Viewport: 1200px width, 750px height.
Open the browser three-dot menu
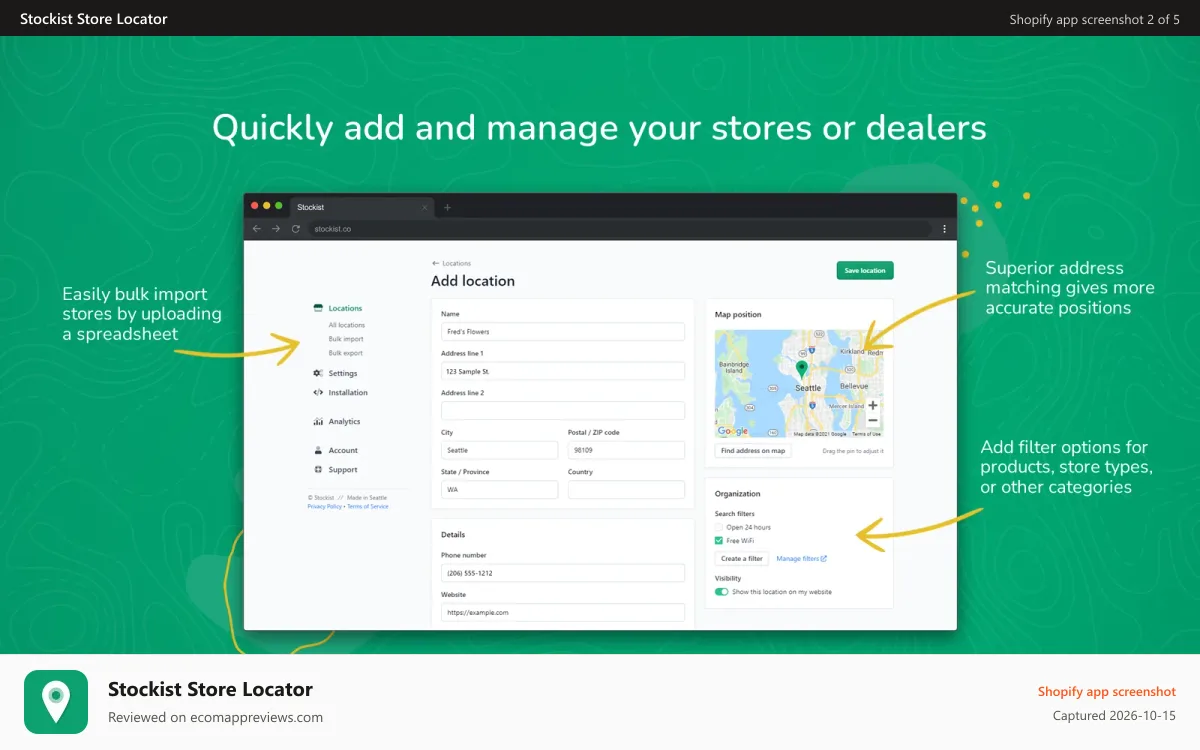pyautogui.click(x=944, y=229)
